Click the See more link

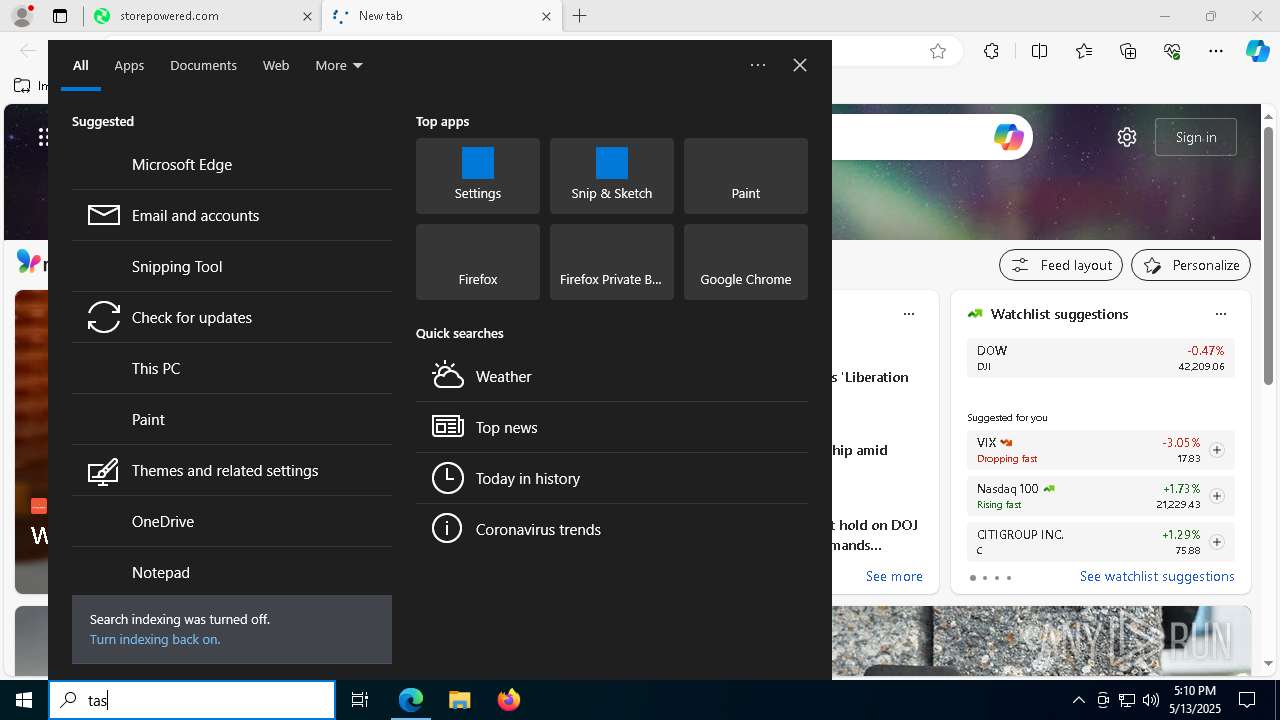(x=894, y=576)
